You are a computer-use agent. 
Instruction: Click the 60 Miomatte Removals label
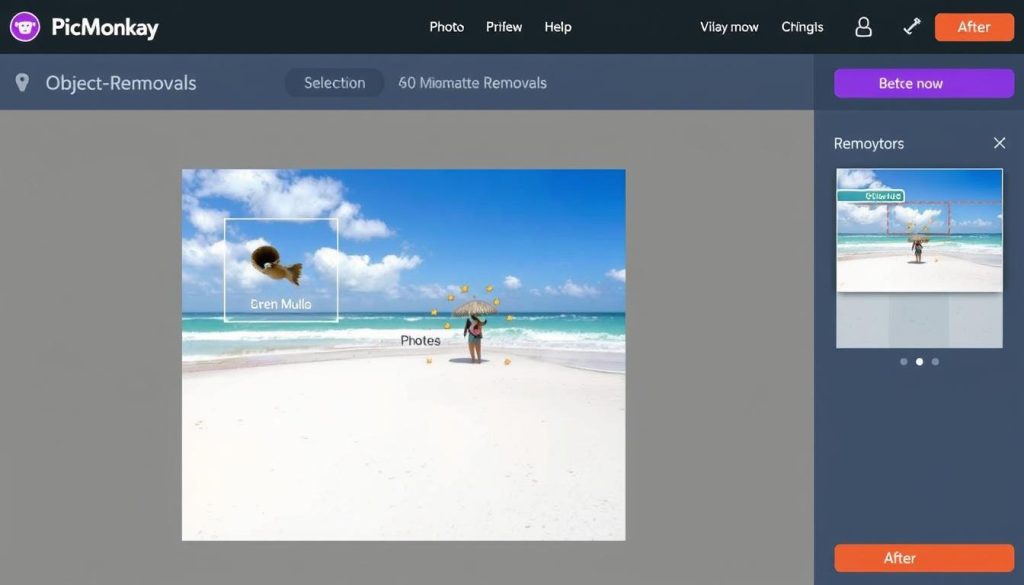471,83
